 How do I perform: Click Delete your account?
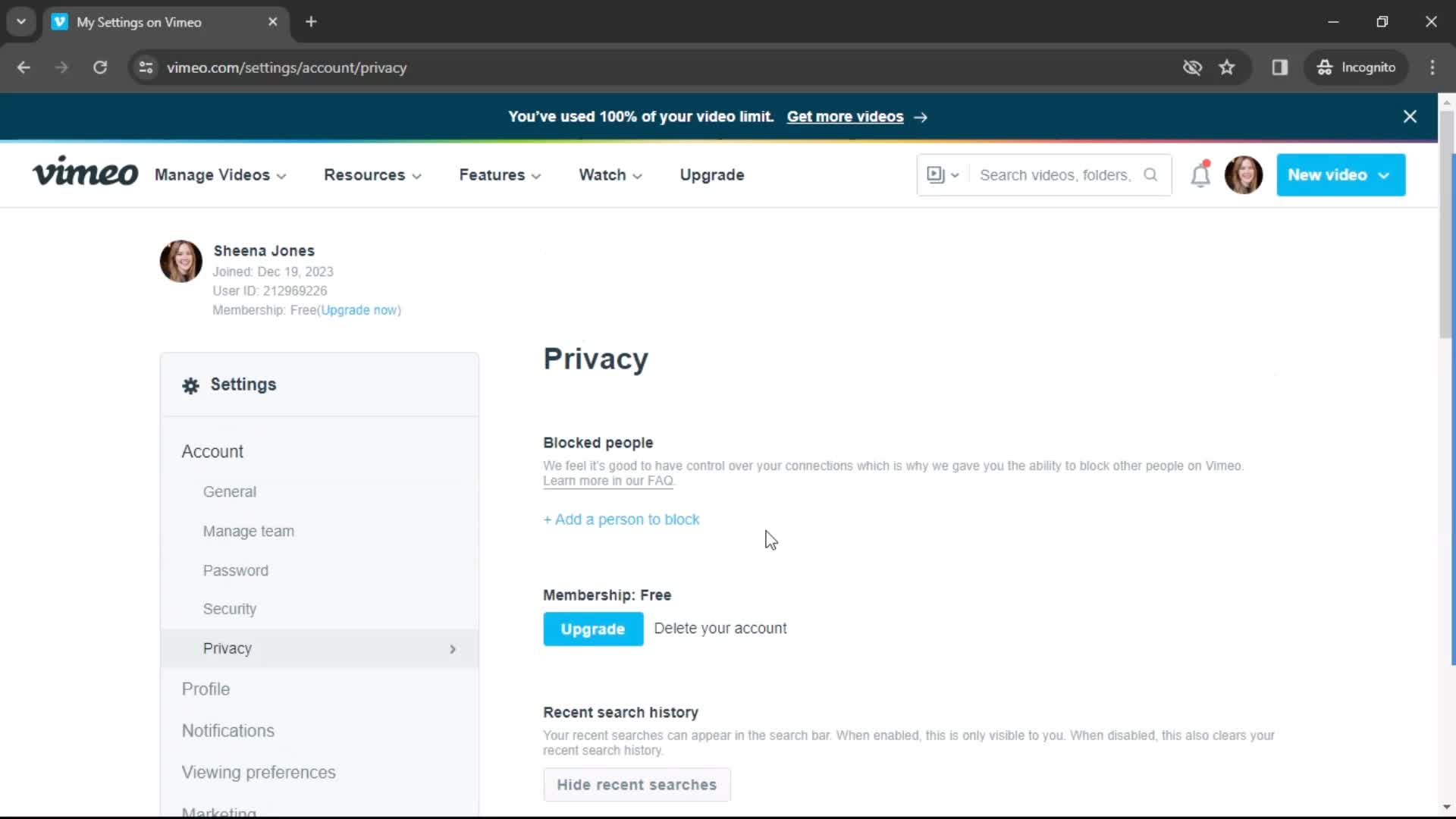tap(720, 628)
